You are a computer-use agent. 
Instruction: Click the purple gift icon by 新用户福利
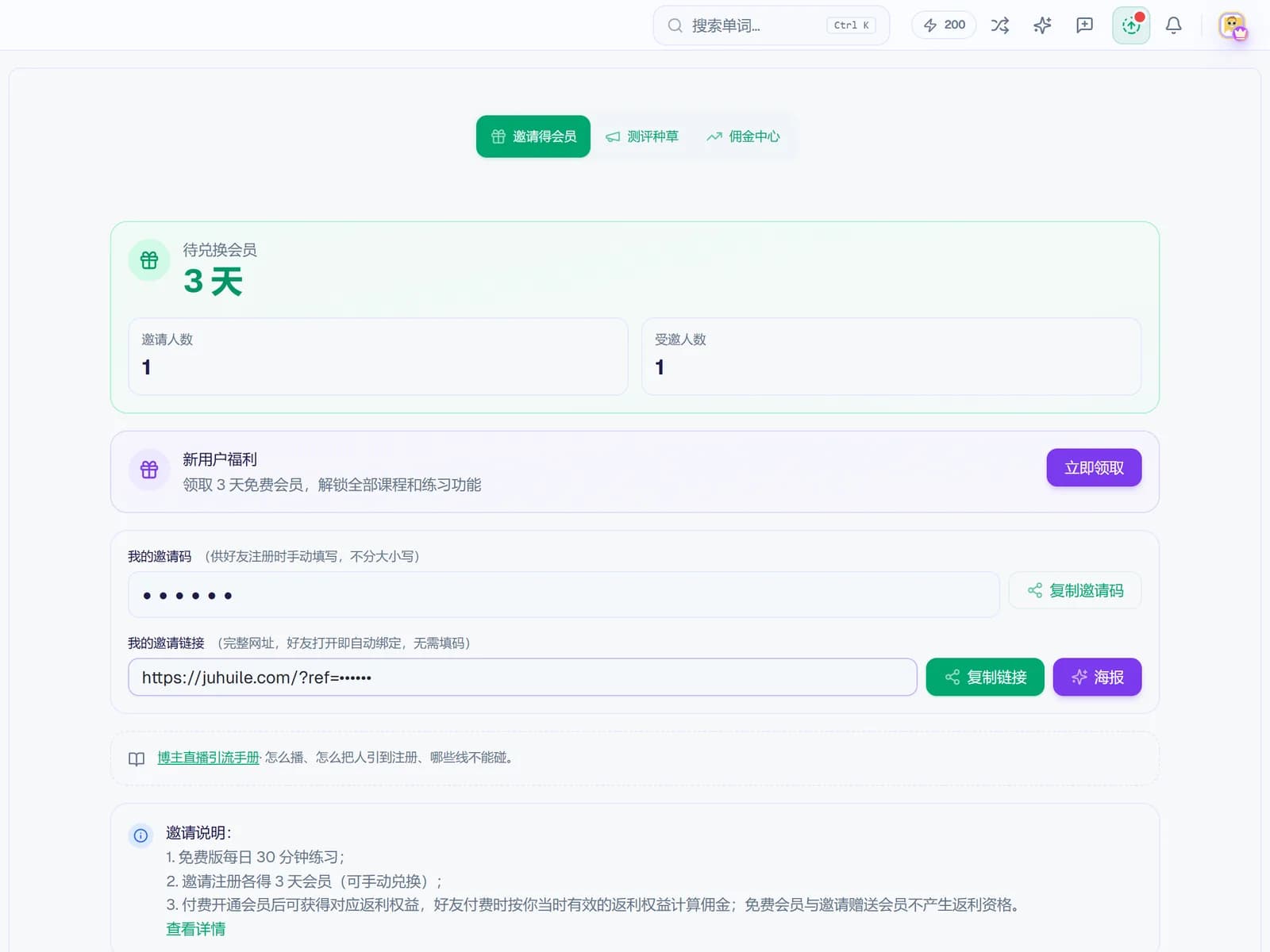click(x=149, y=470)
